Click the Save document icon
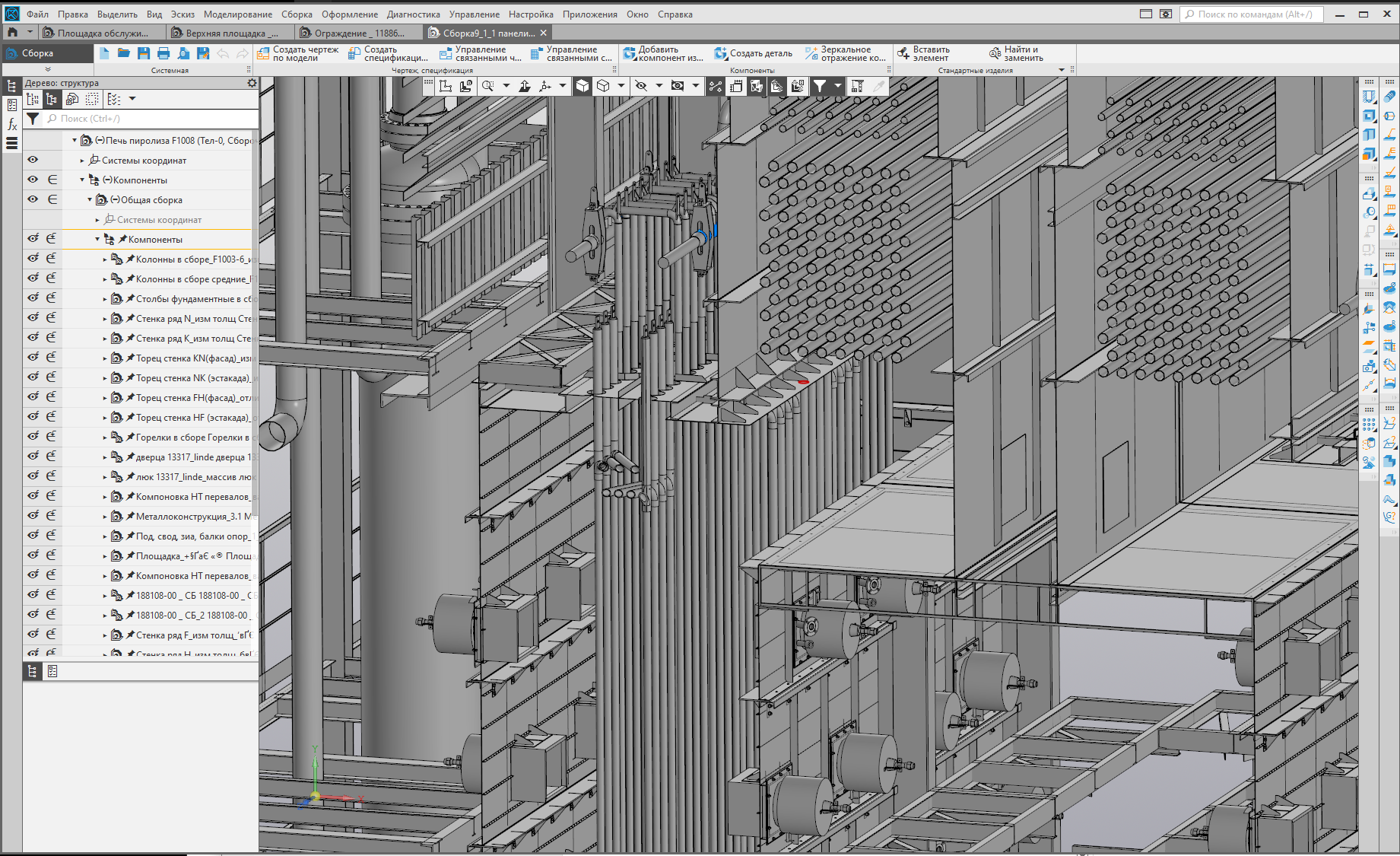This screenshot has height=856, width=1400. coord(143,53)
